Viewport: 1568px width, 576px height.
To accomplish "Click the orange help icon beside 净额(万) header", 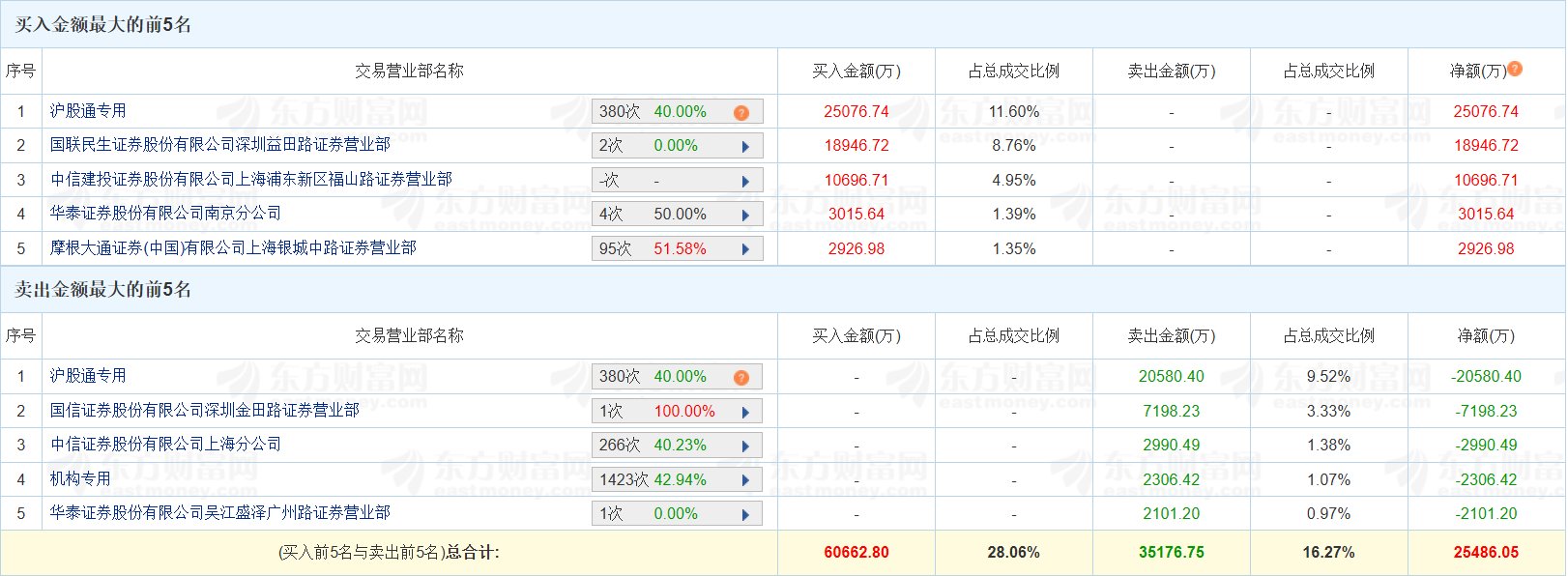I will (x=1515, y=69).
